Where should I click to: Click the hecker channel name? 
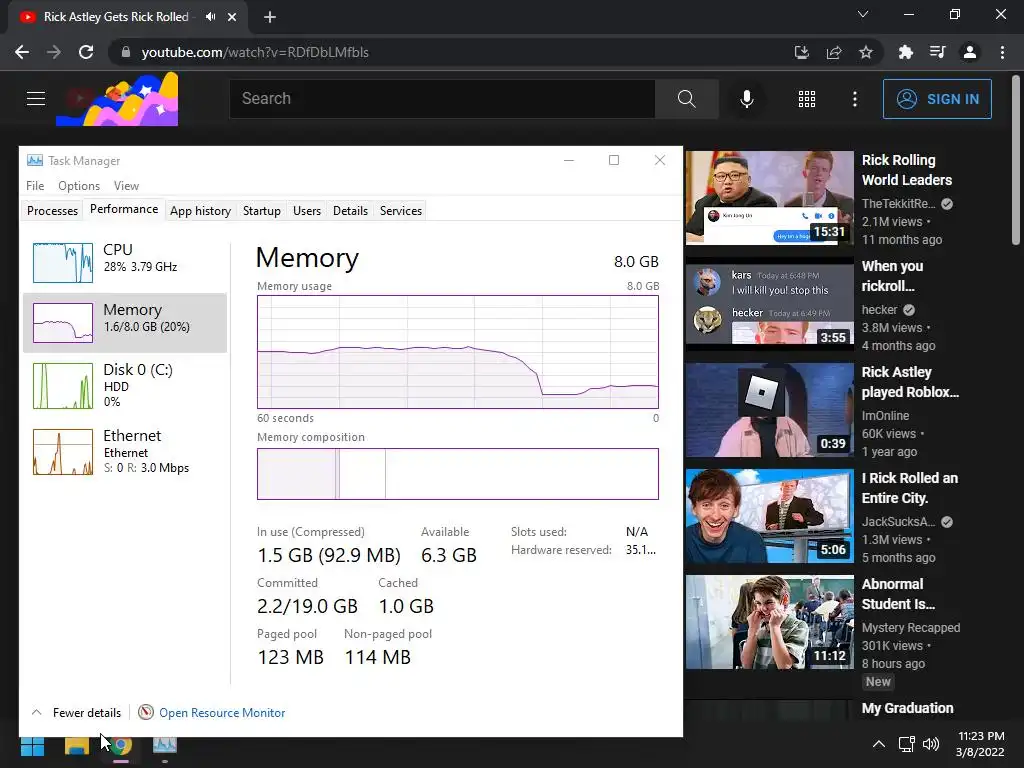click(880, 310)
